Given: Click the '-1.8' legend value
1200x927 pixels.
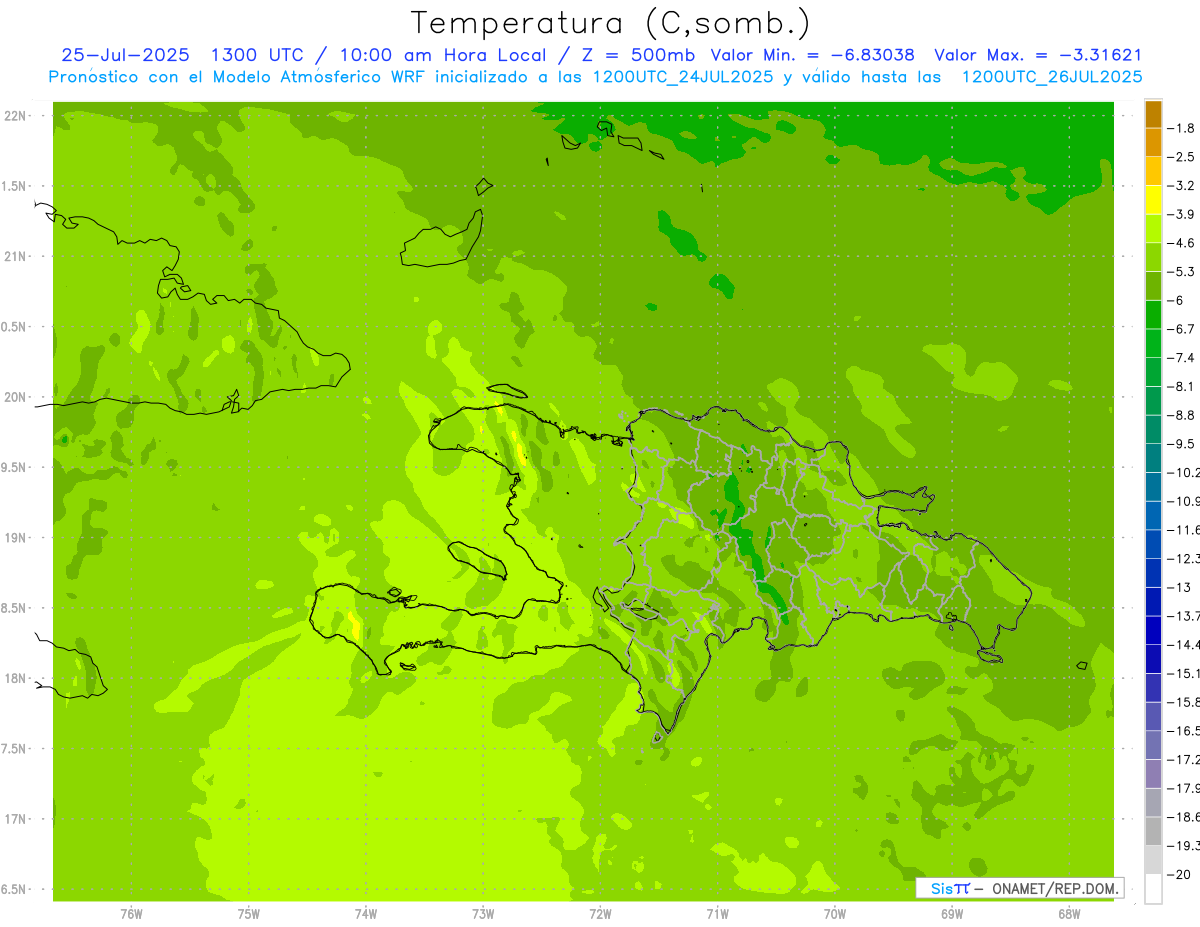Looking at the screenshot, I should click(x=1183, y=128).
